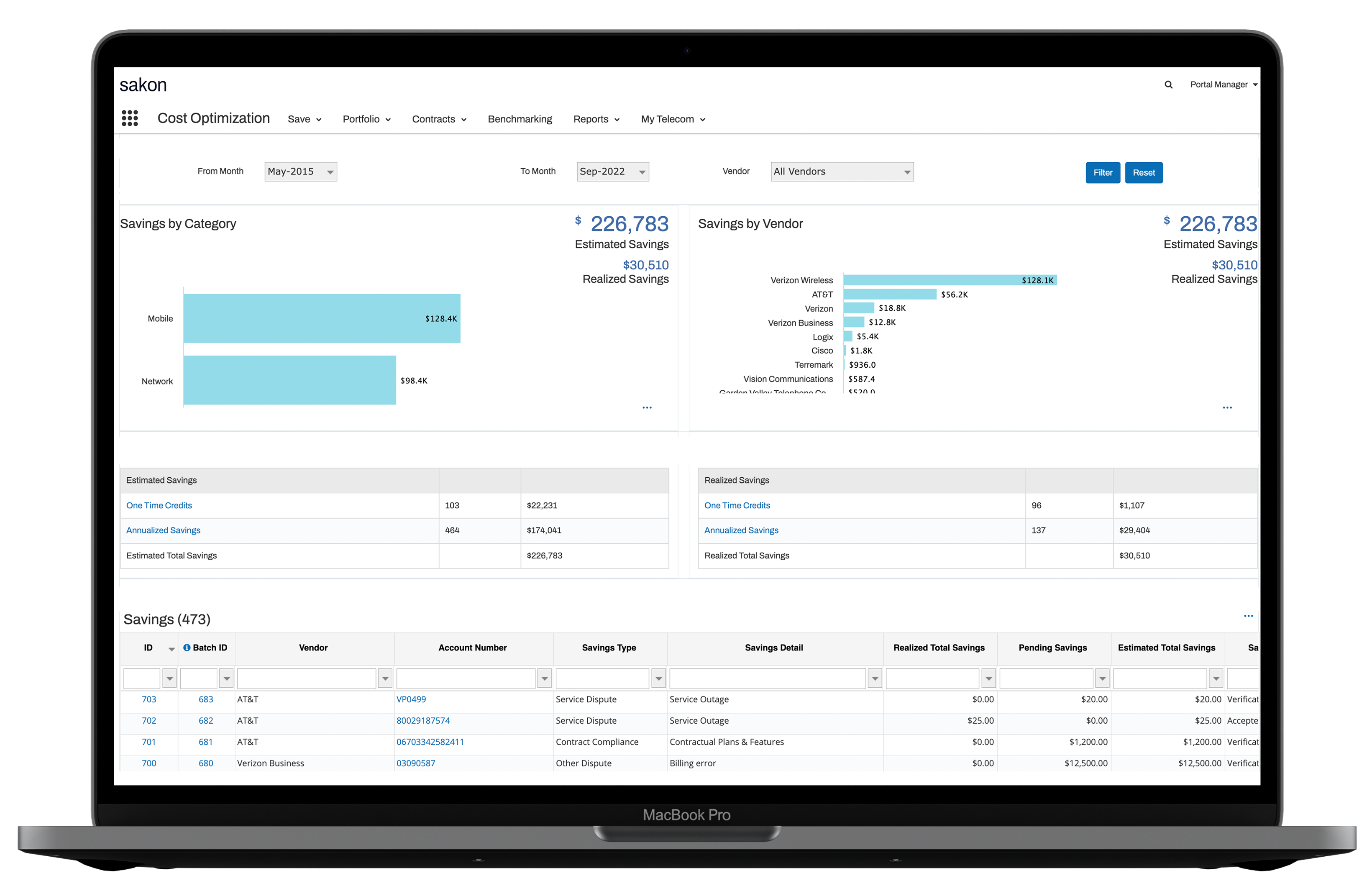Open One Time Credits under Realized Savings
The height and width of the screenshot is (891, 1372).
[x=737, y=505]
